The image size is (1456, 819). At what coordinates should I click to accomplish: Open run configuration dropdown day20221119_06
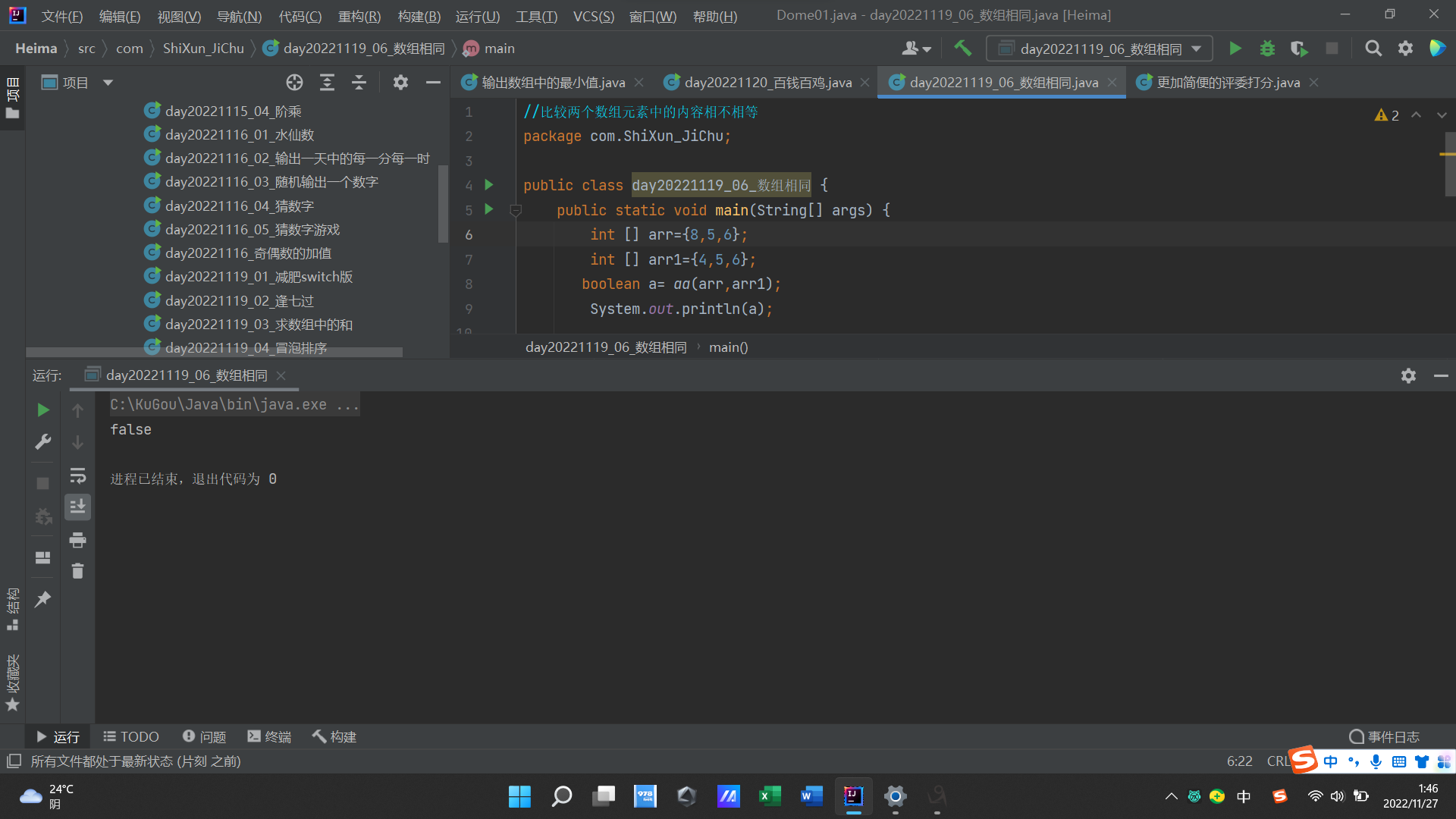coord(1100,49)
